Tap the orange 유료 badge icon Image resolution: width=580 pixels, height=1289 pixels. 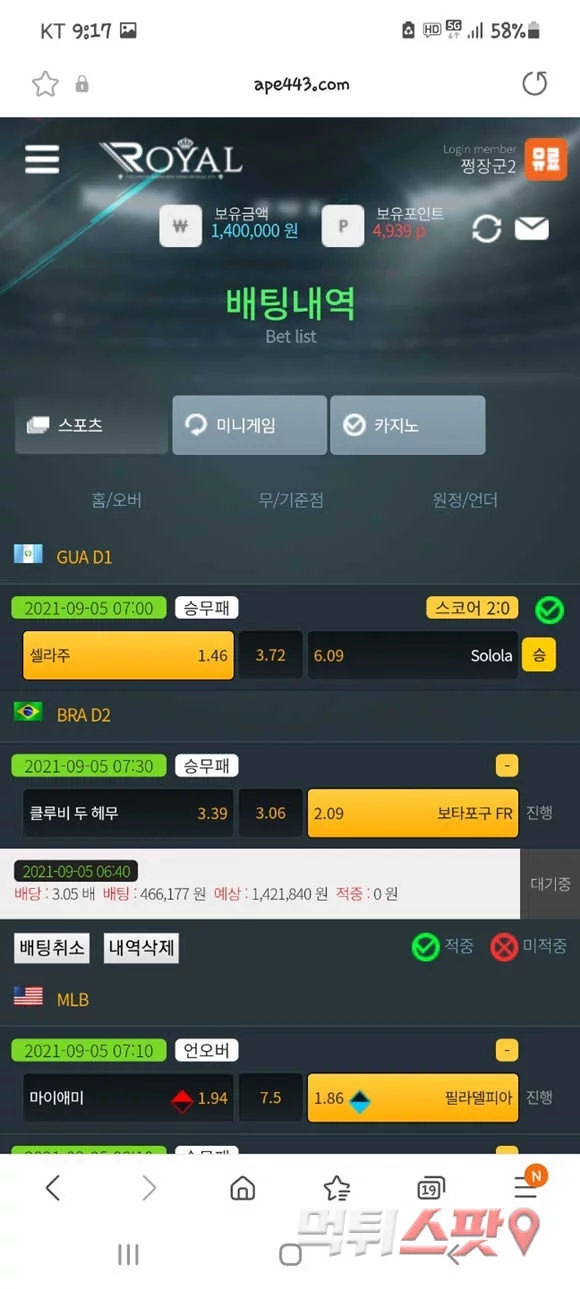546,159
